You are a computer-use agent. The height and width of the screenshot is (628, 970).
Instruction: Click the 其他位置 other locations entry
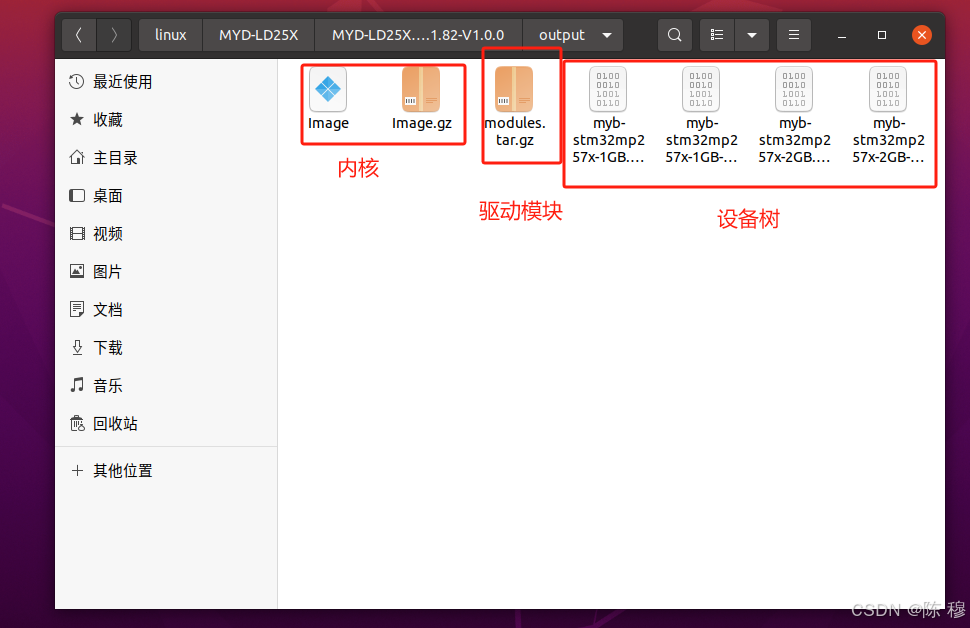pos(123,470)
